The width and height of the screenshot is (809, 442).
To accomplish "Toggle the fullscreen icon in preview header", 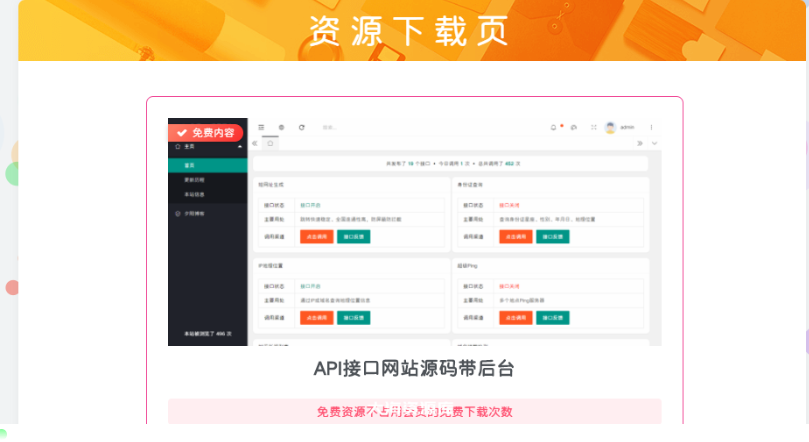I will tap(594, 127).
